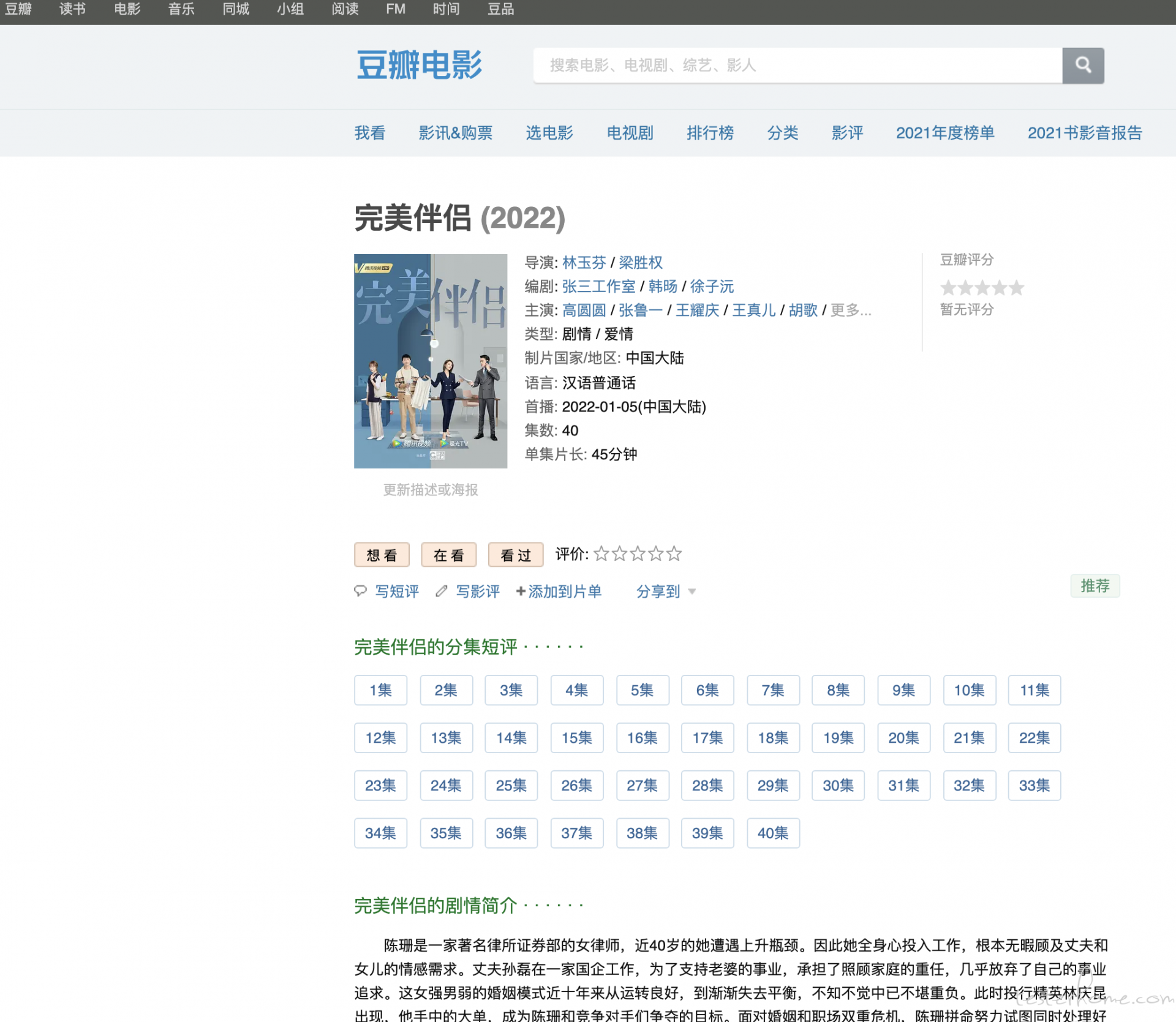Screen dimensions: 1176x1022
Task: Click the search magnifier button
Action: [1083, 65]
